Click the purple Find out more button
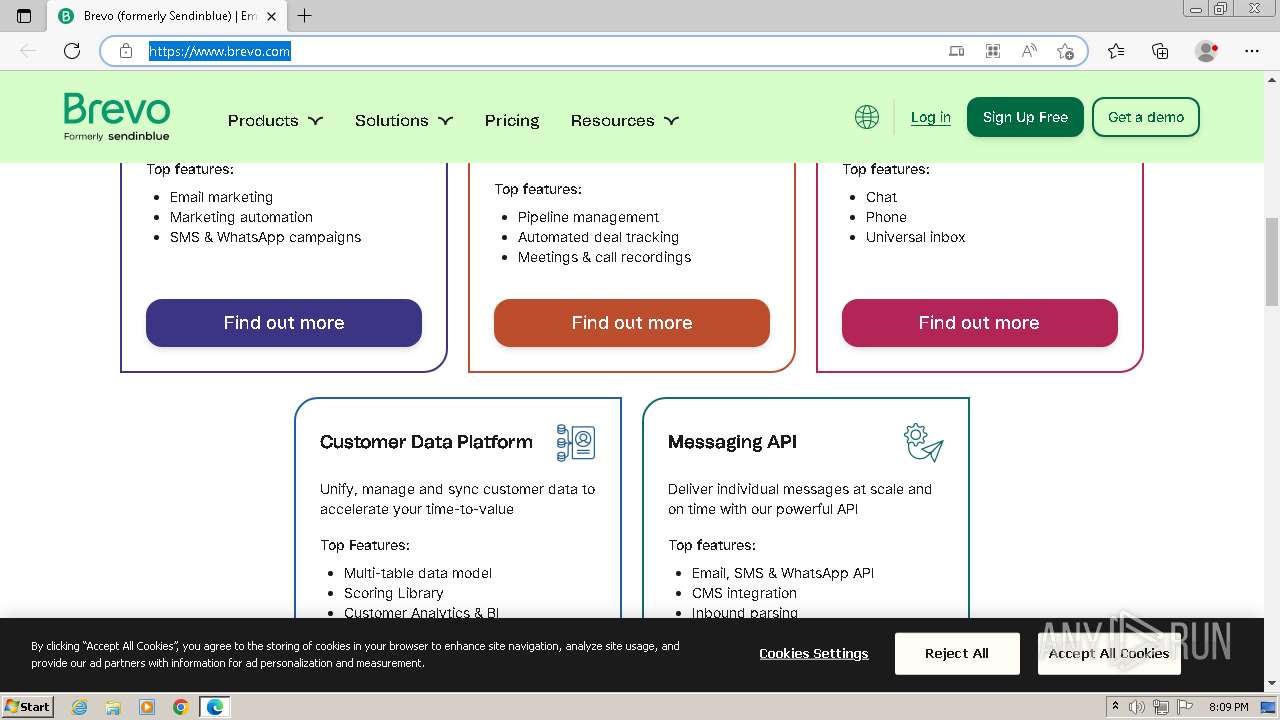The width and height of the screenshot is (1280, 720). tap(284, 323)
